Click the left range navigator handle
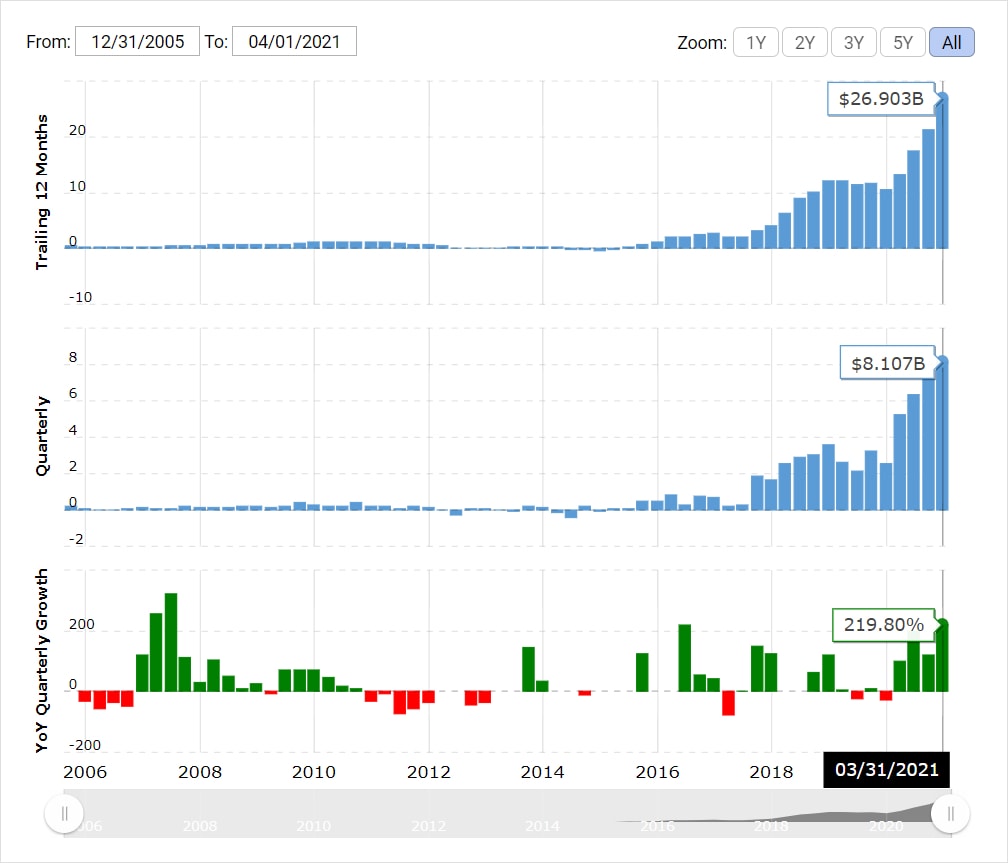This screenshot has width=1008, height=863. [x=65, y=813]
